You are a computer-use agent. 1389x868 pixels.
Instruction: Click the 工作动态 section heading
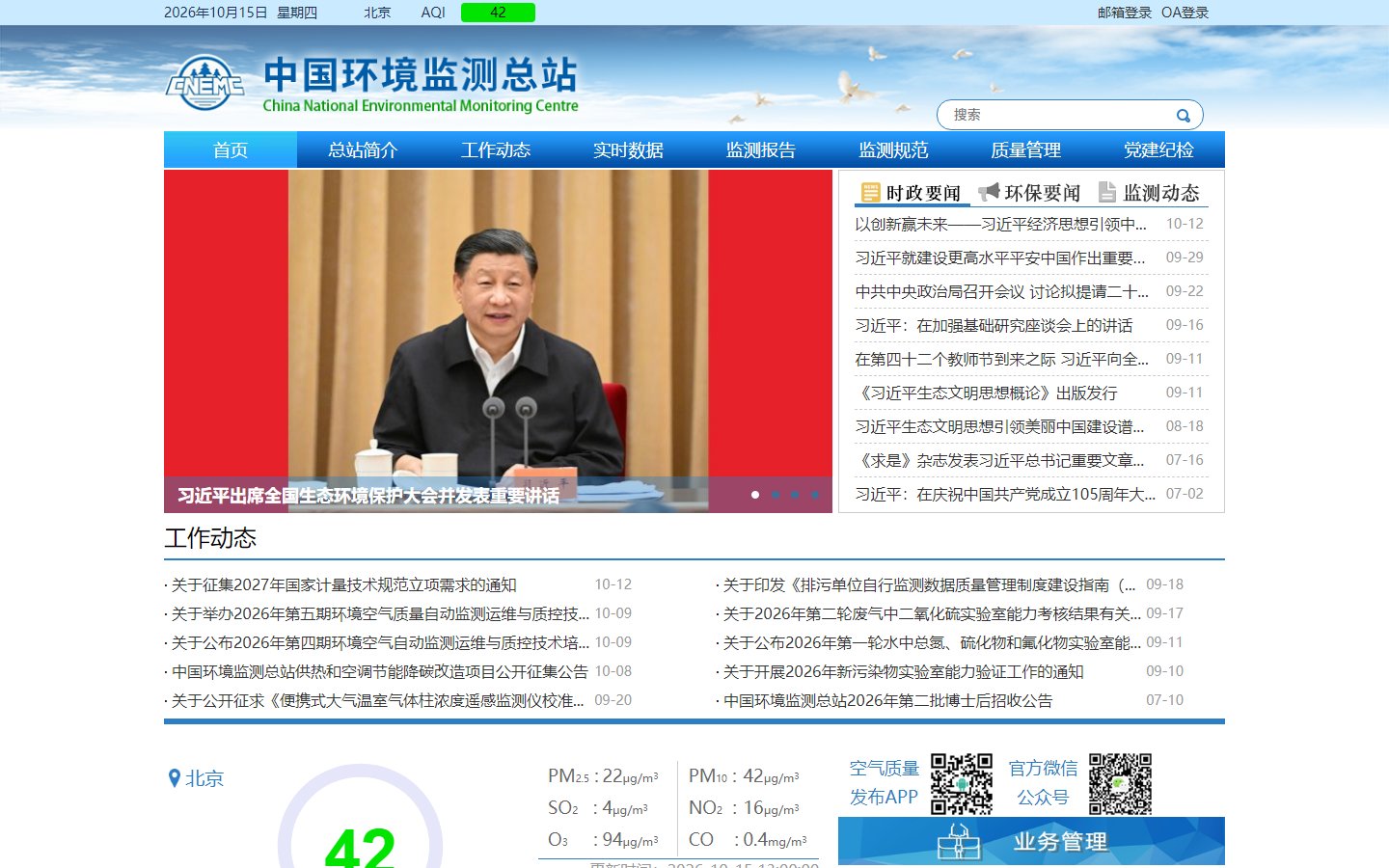click(210, 538)
